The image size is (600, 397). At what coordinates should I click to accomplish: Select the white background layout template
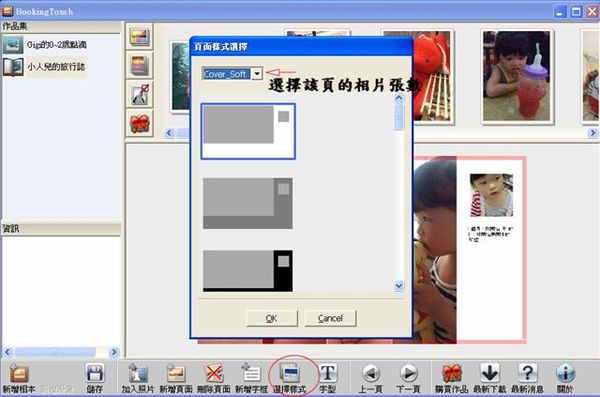tap(248, 131)
